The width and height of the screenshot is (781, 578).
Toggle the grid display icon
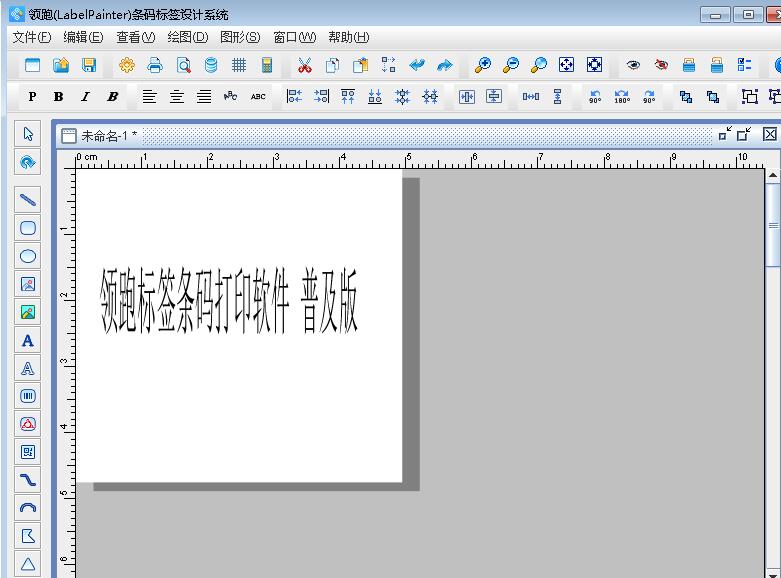click(239, 65)
